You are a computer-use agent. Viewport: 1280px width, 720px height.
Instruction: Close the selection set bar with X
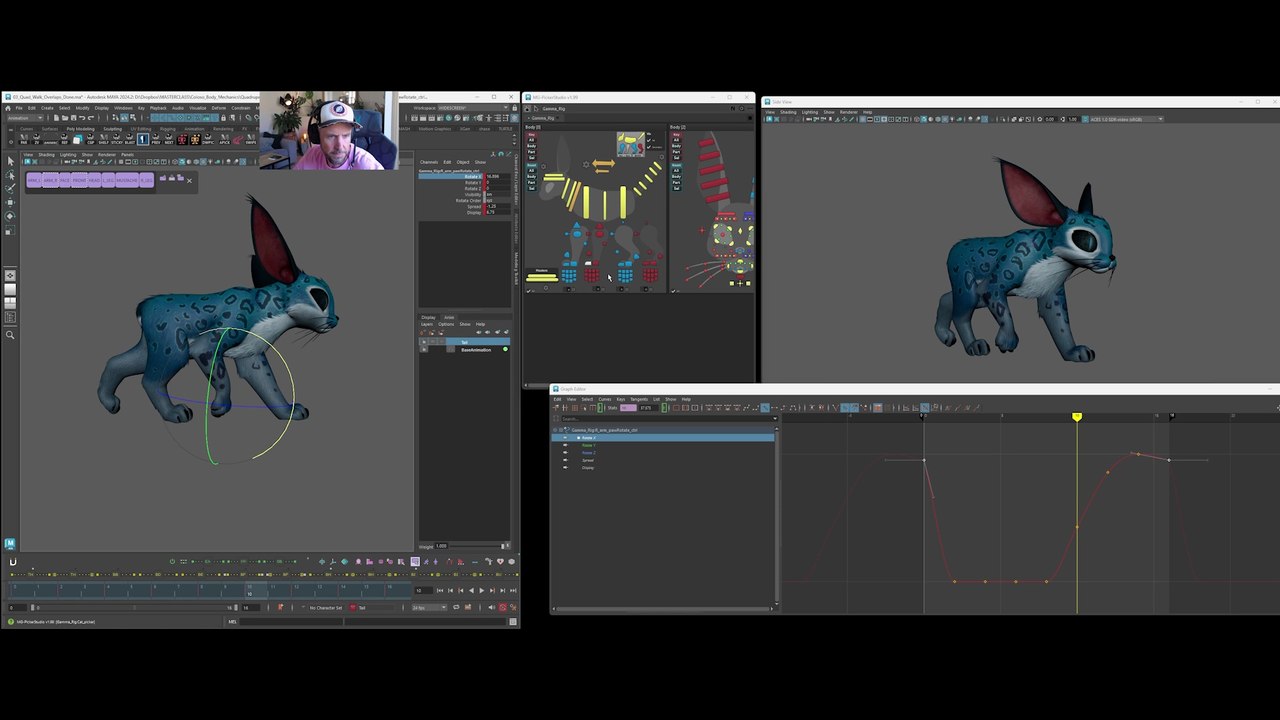189,181
